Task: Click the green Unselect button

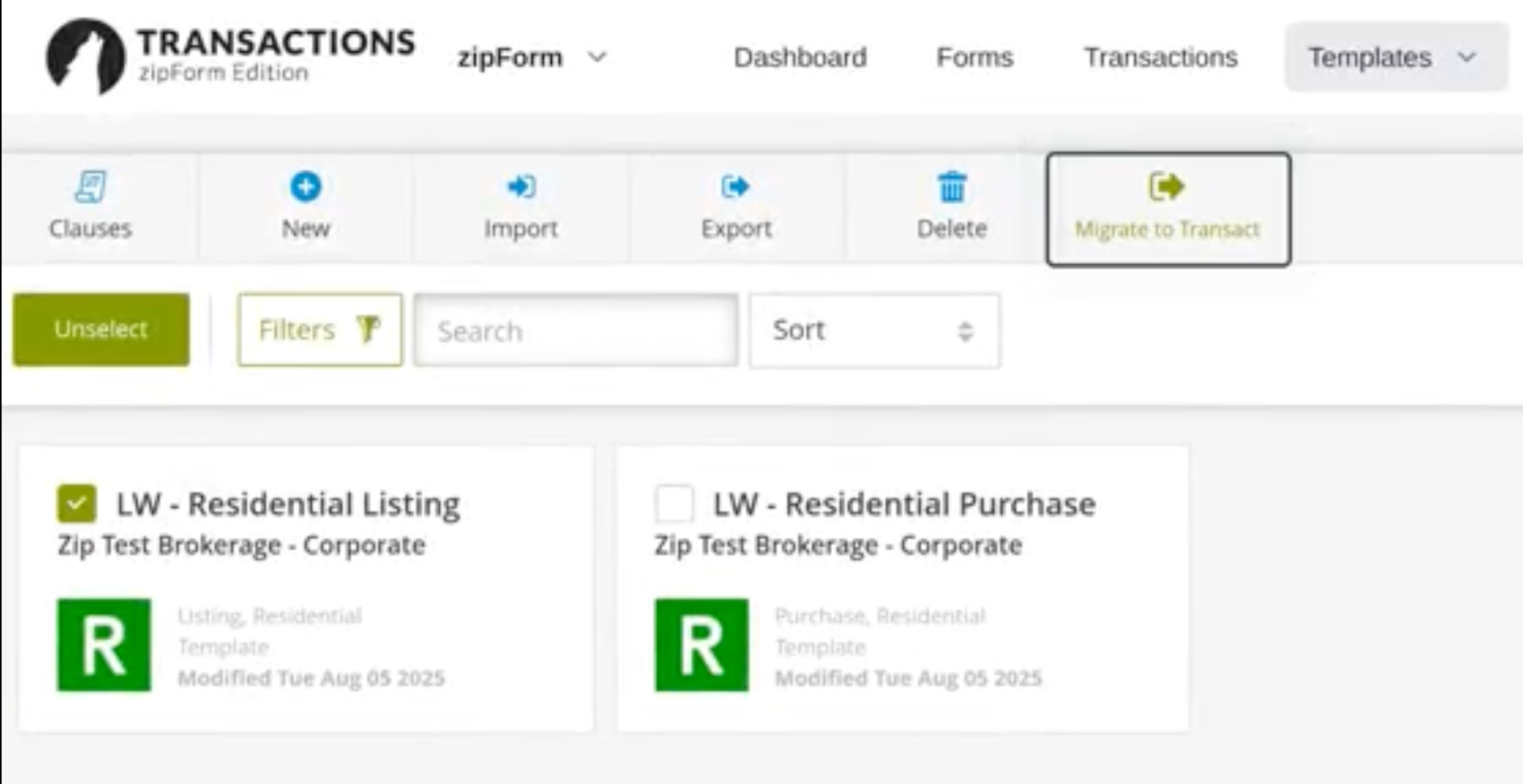Action: 101,330
